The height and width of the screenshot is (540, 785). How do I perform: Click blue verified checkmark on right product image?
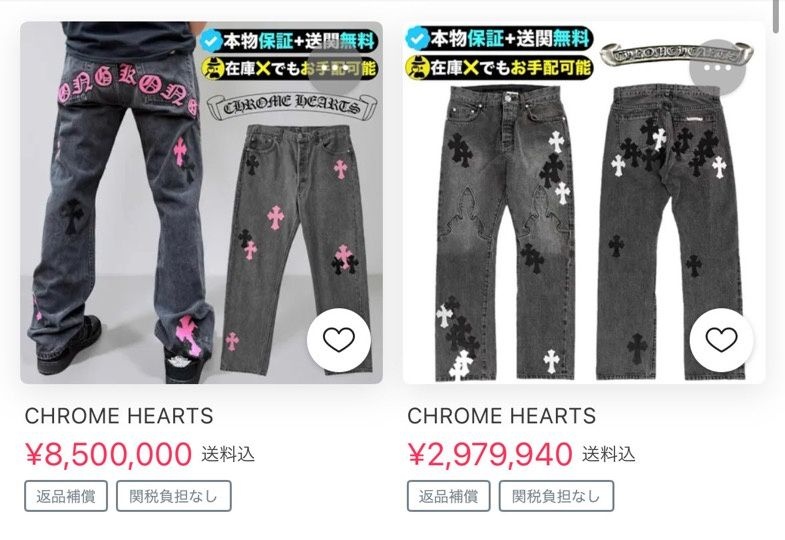tap(418, 38)
